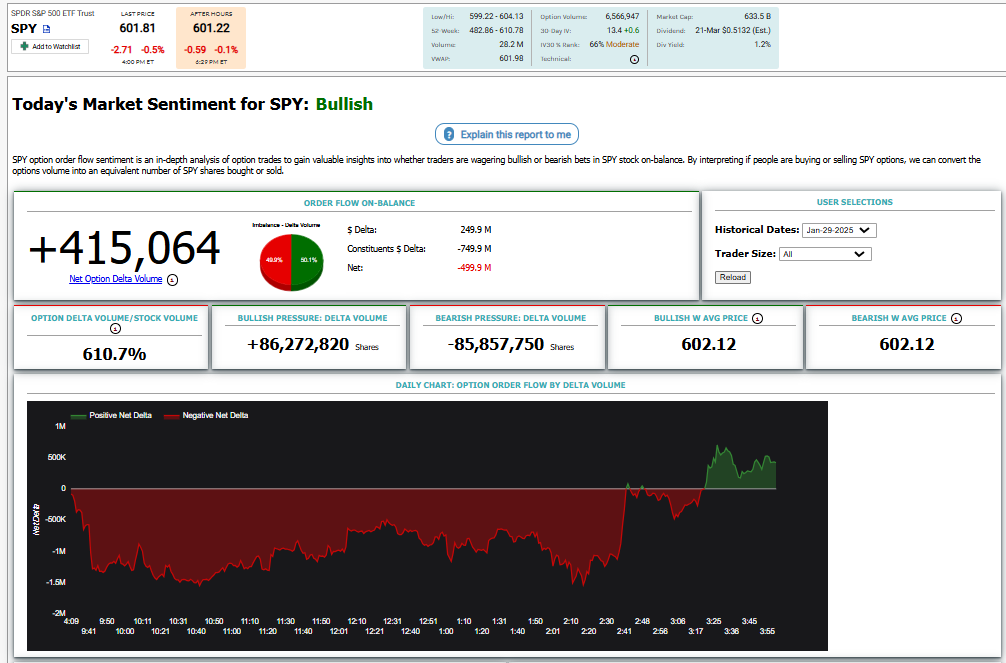Click the 3:55 time label on chart axis

click(767, 632)
